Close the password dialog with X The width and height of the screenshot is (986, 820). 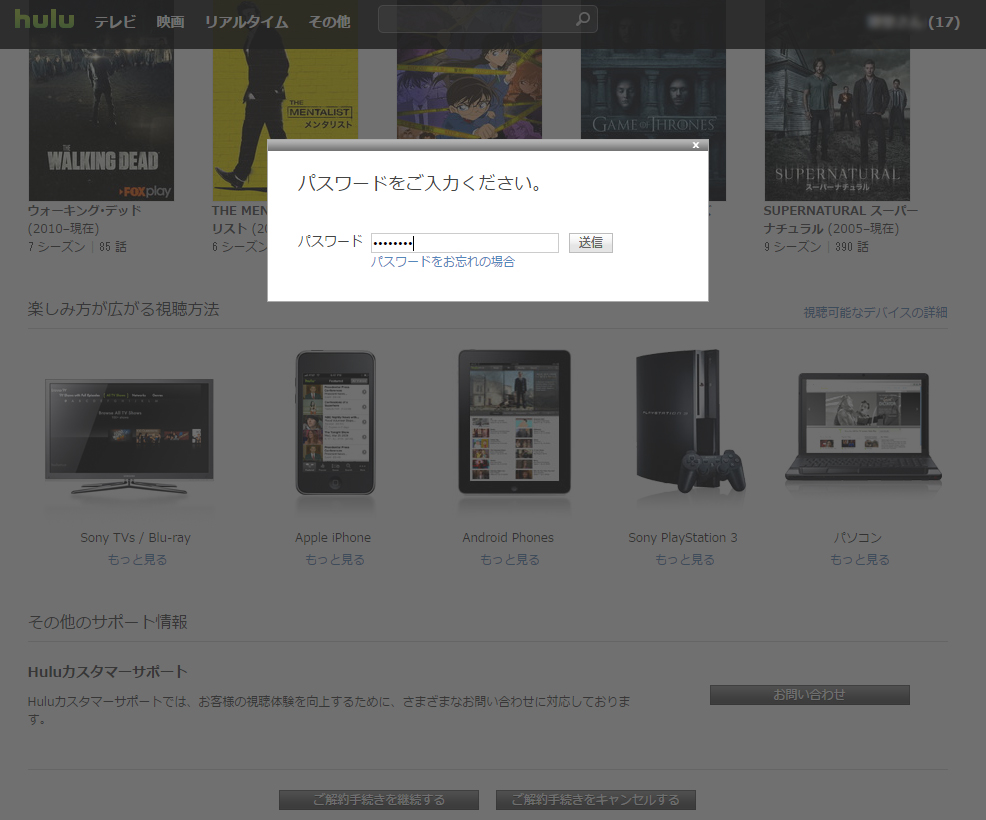695,145
